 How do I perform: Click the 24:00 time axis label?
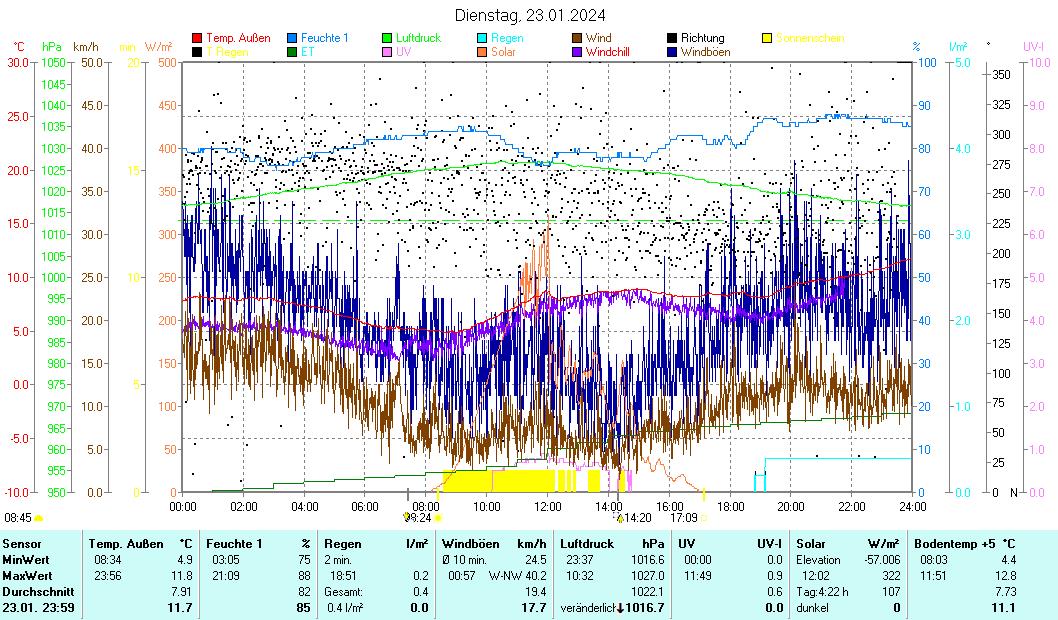pos(912,506)
